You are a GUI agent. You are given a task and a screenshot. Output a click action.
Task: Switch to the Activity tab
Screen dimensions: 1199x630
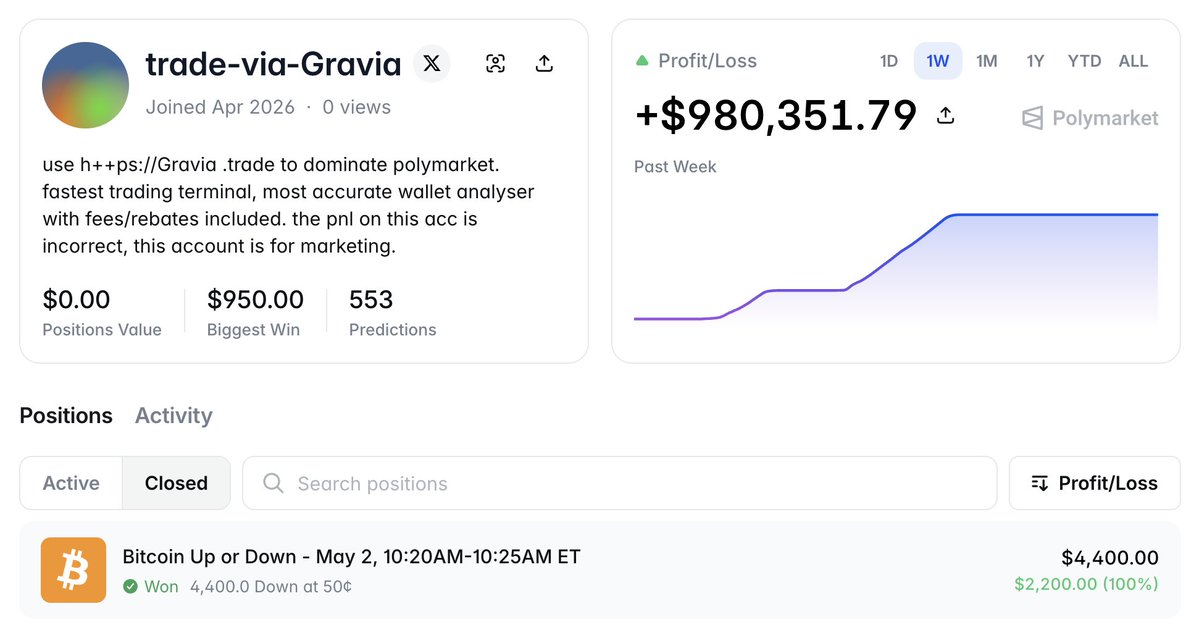click(x=174, y=415)
